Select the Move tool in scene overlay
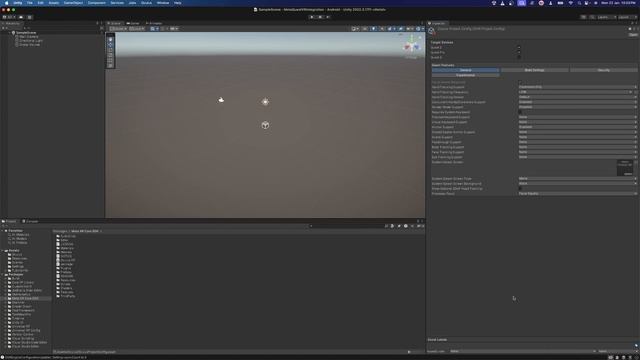The height and width of the screenshot is (360, 640). [x=110, y=45]
